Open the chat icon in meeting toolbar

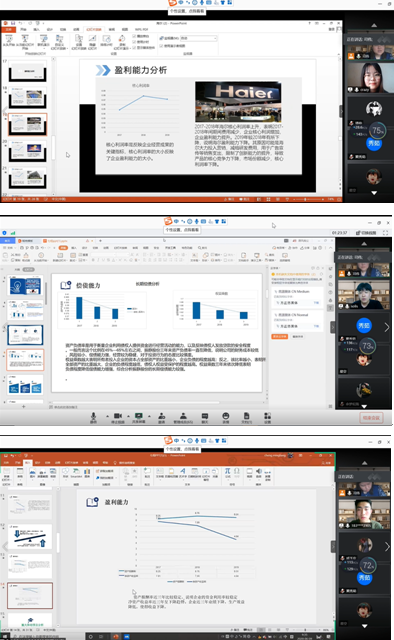point(205,416)
